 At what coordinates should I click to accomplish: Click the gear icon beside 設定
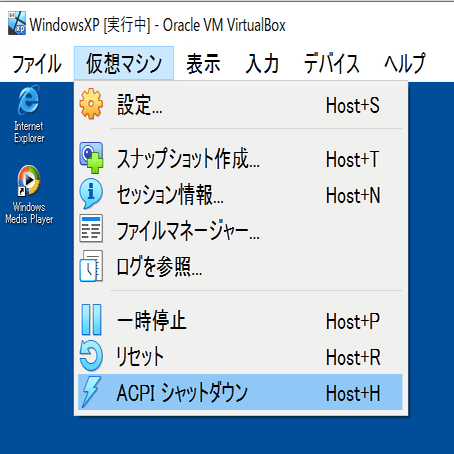(91, 104)
